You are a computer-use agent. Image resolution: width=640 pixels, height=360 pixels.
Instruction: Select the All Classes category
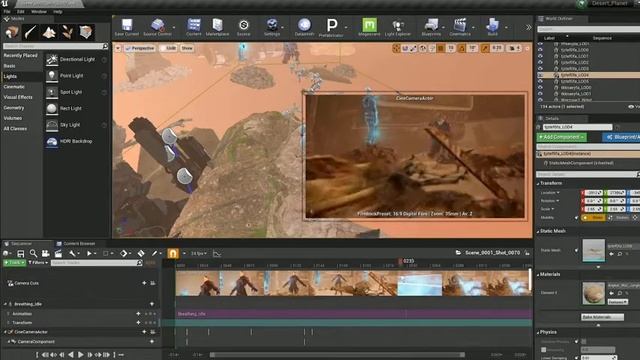pyautogui.click(x=15, y=129)
